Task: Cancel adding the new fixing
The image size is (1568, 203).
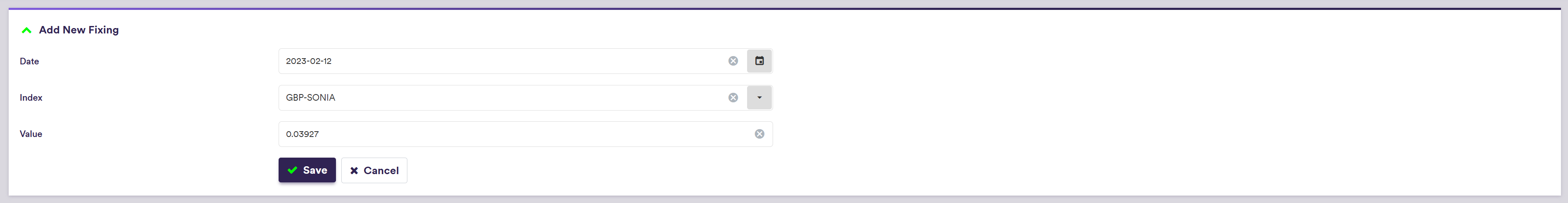Action: [x=374, y=171]
